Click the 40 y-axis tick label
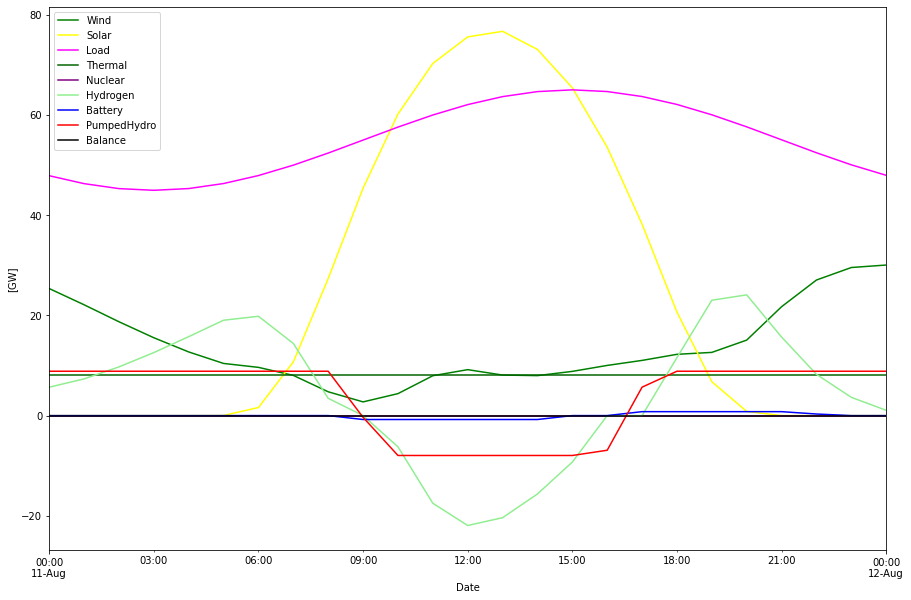The image size is (911, 600). click(36, 215)
